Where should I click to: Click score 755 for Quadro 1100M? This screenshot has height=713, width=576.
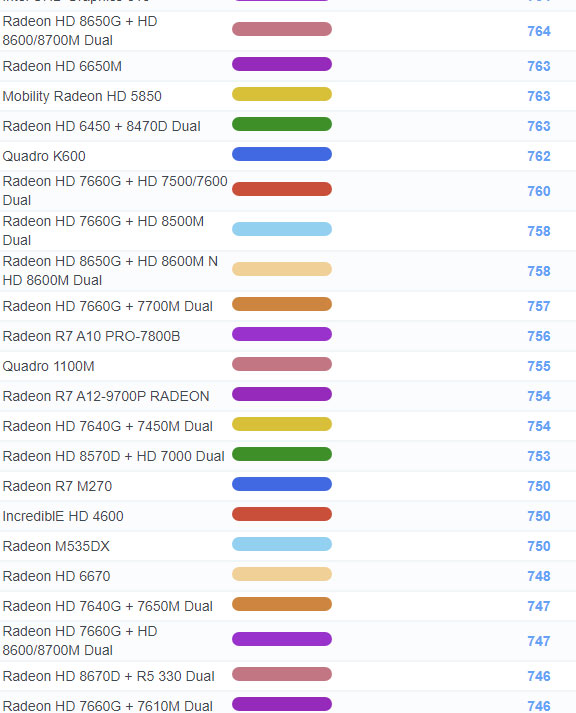click(539, 367)
